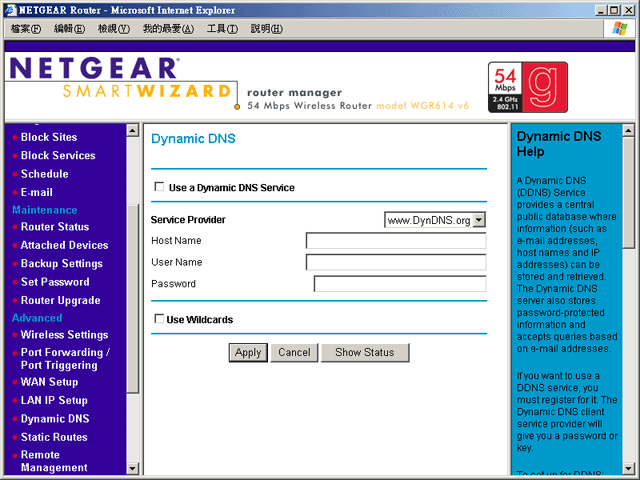Click the Service Provider label
The width and height of the screenshot is (640, 480).
point(188,220)
